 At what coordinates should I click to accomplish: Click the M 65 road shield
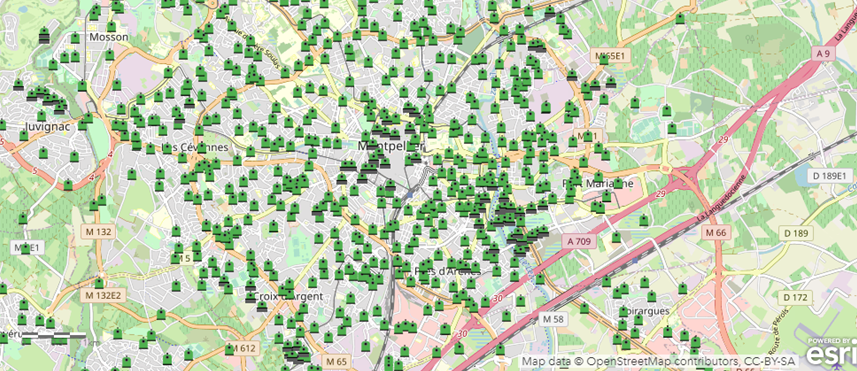click(x=337, y=361)
